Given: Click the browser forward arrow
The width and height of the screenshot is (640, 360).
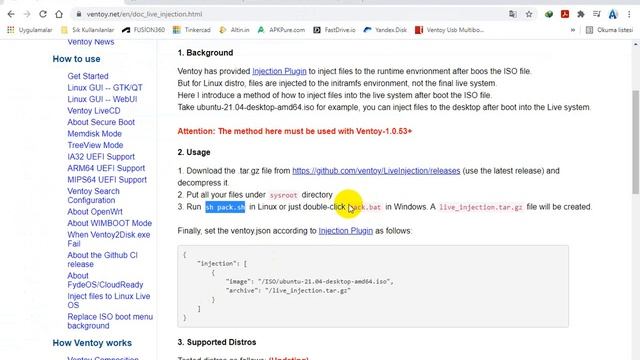Looking at the screenshot, I should coord(27,14).
